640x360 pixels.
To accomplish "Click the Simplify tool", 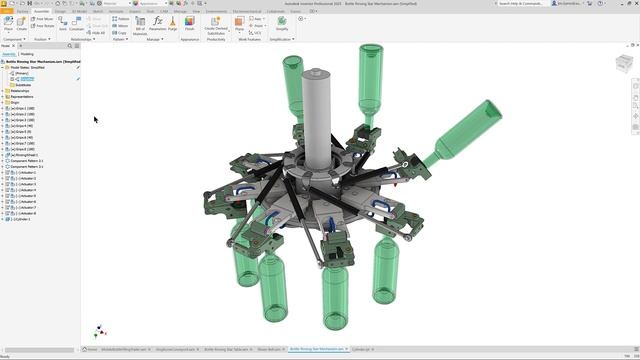I will [x=282, y=24].
